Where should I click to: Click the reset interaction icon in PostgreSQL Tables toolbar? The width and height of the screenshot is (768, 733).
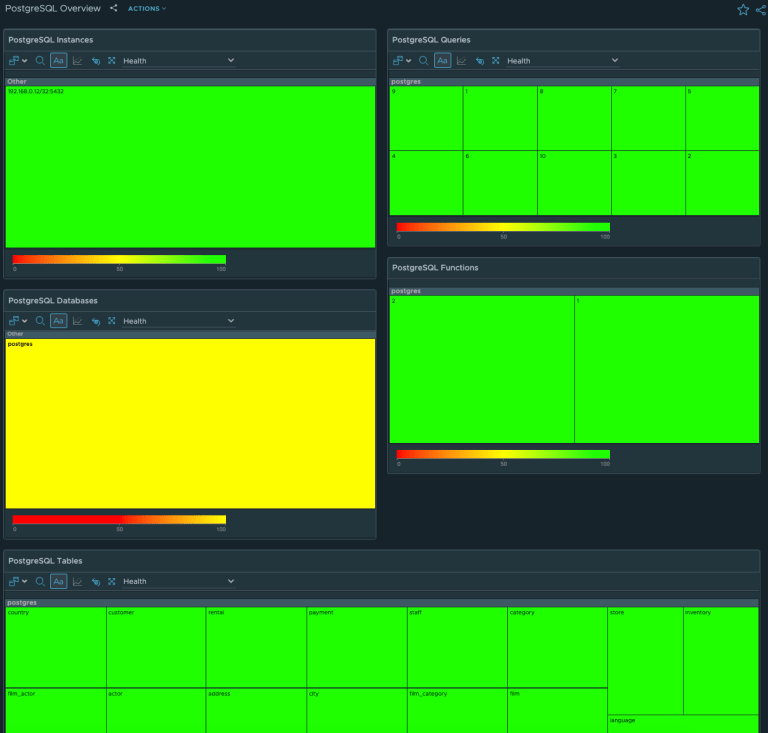coord(95,581)
